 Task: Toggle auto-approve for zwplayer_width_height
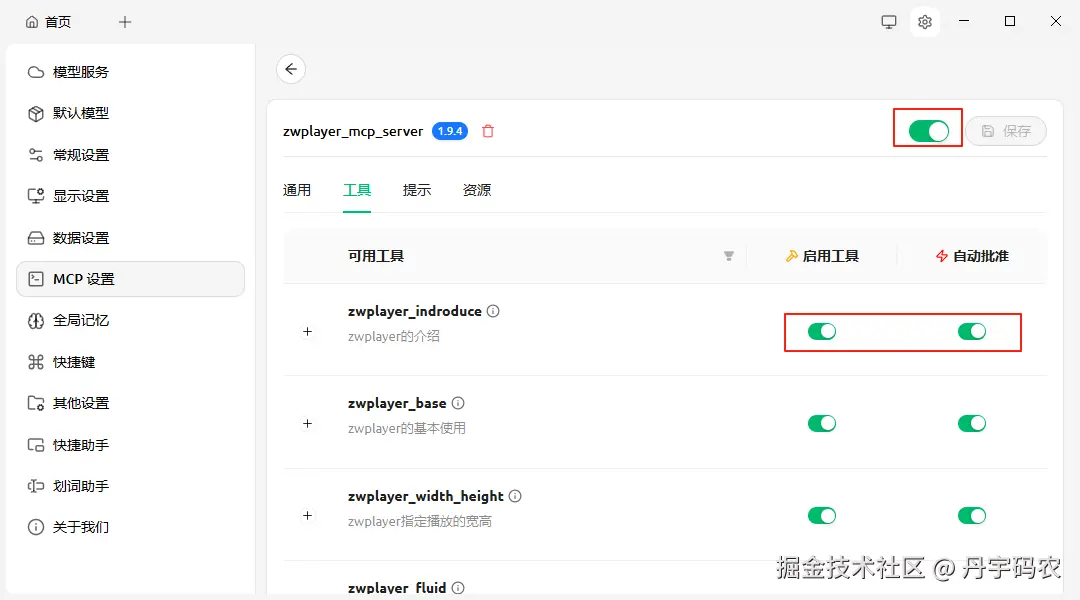click(x=972, y=516)
